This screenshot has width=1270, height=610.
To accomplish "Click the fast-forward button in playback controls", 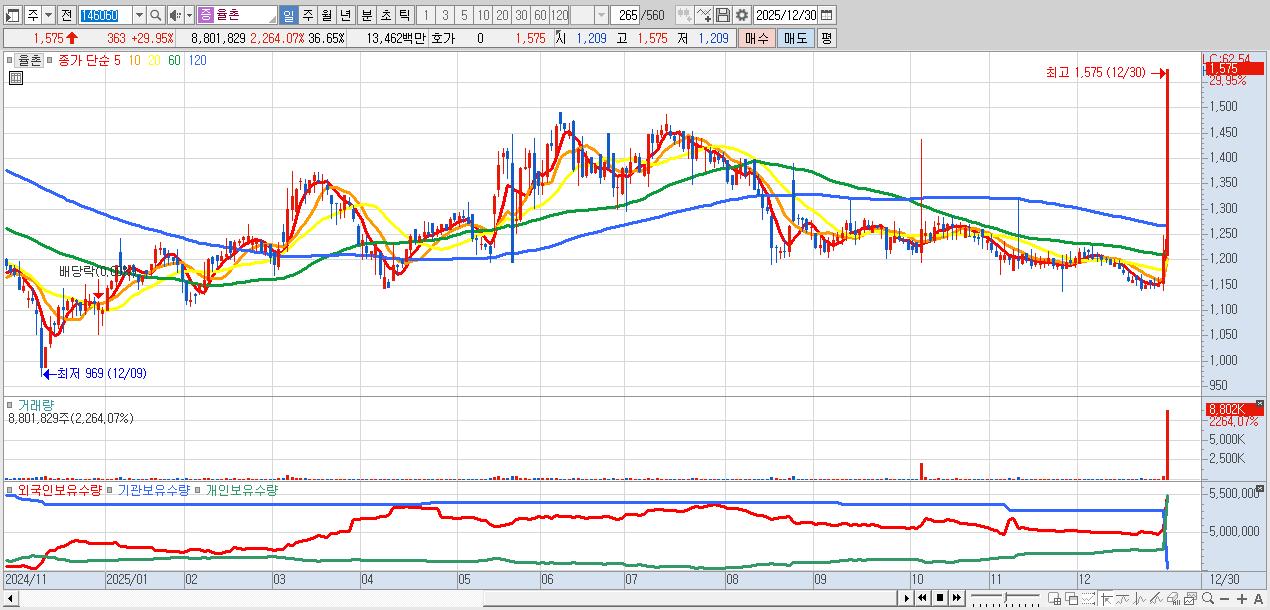I will pos(956,598).
